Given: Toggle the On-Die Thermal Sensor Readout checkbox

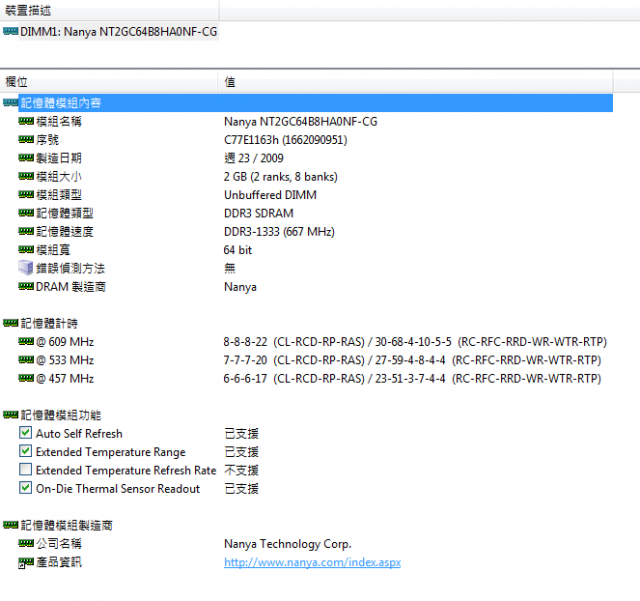Looking at the screenshot, I should tap(25, 487).
